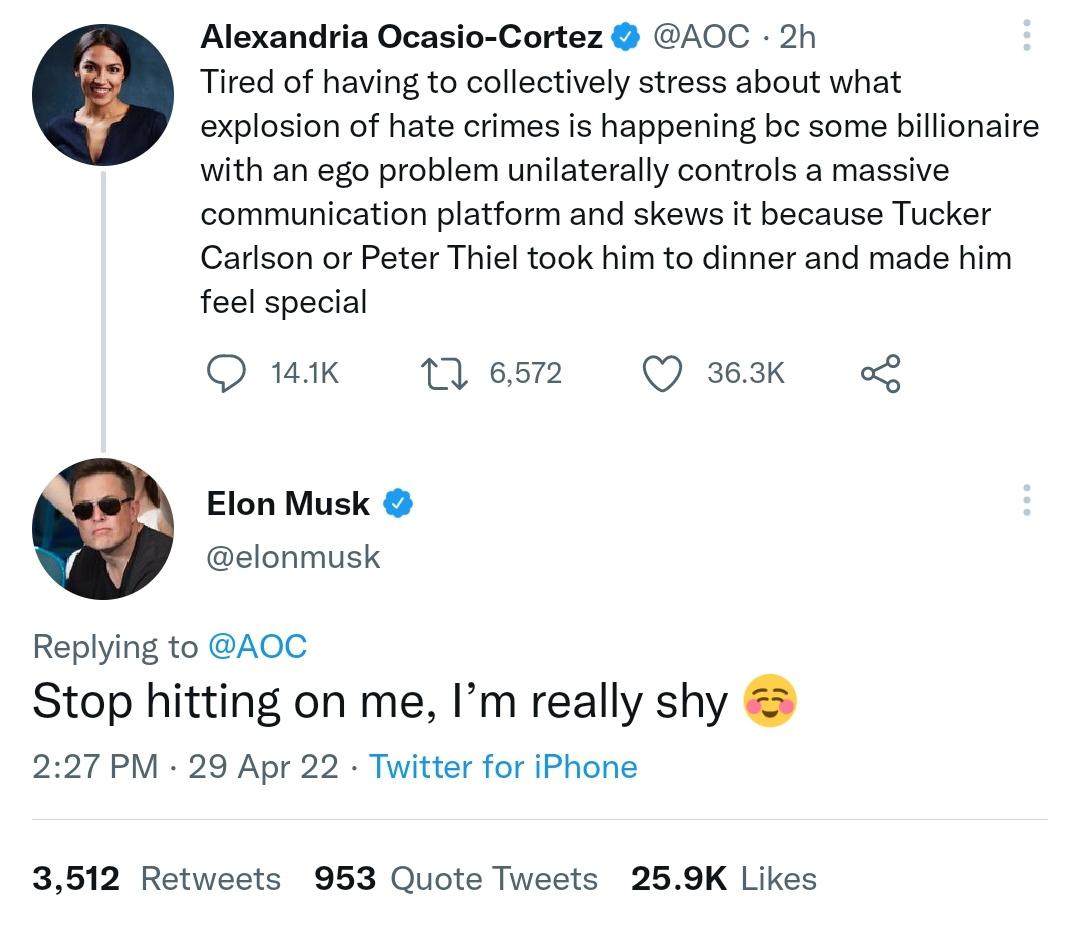Viewport: 1080px width, 928px height.
Task: Click the share icon on AOC's tweet
Action: click(x=880, y=373)
